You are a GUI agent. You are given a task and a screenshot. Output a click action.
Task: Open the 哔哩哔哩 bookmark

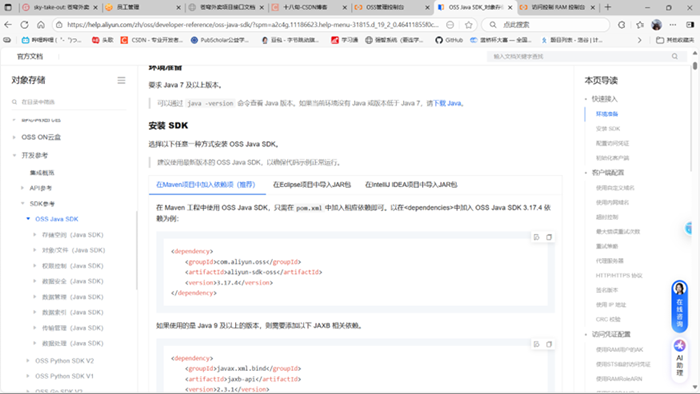pyautogui.click(x=52, y=40)
